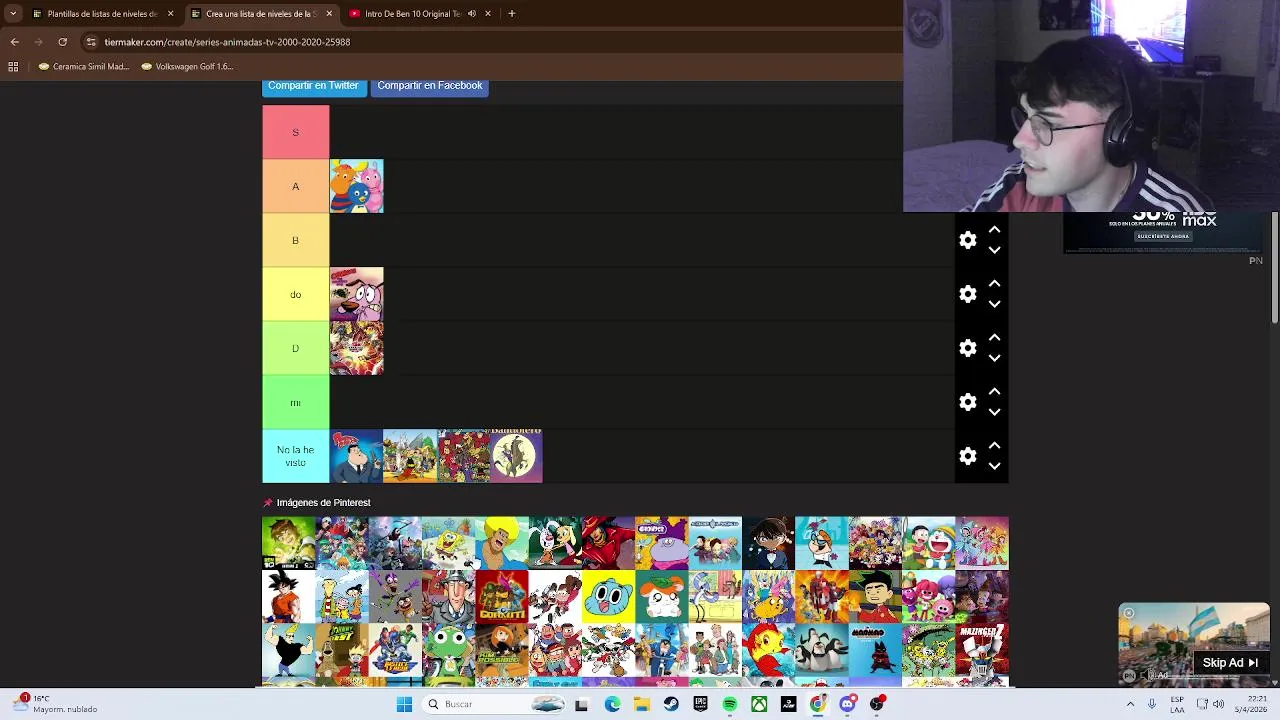This screenshot has height=720, width=1280.
Task: Click the red S tier label
Action: point(296,132)
